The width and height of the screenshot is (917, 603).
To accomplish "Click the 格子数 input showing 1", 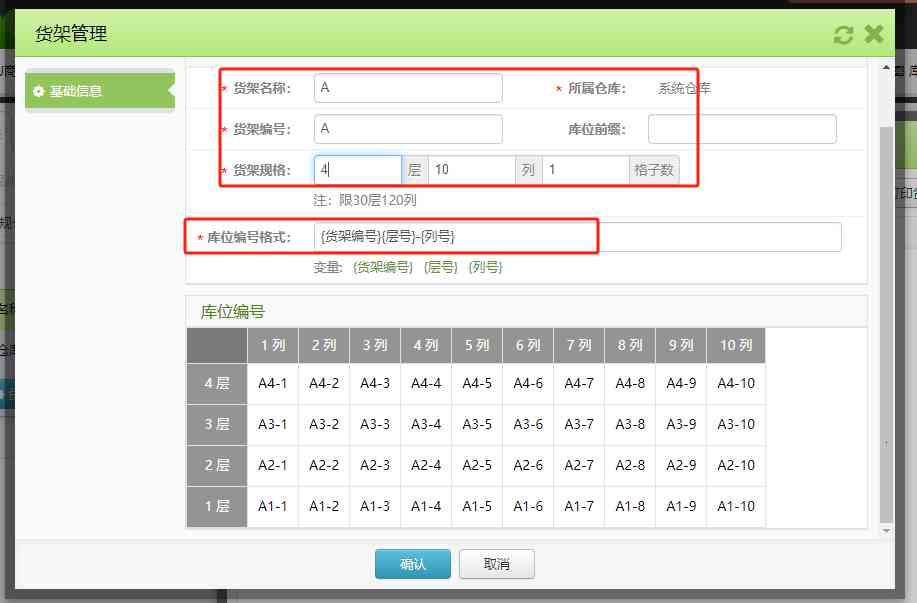I will (x=585, y=170).
